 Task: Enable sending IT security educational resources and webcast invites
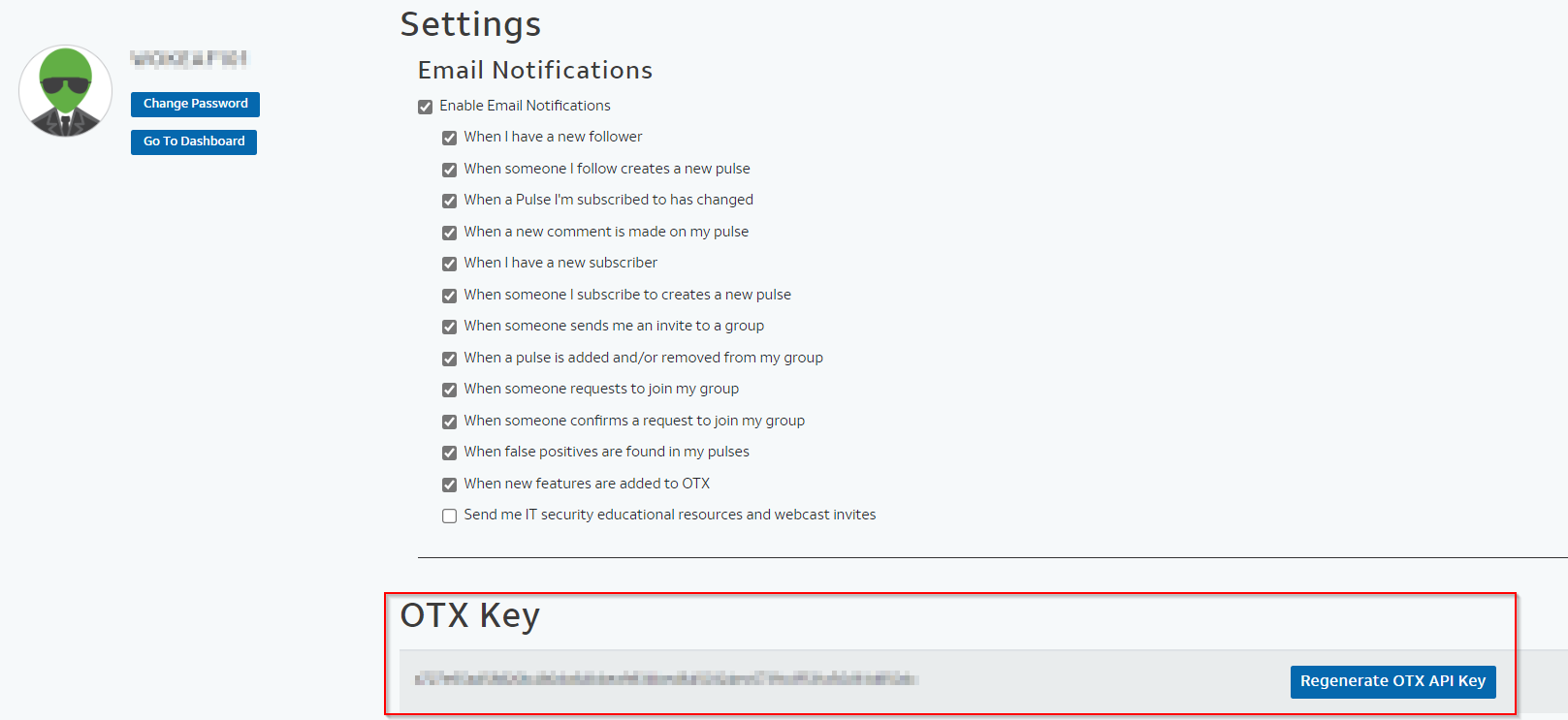pyautogui.click(x=449, y=516)
